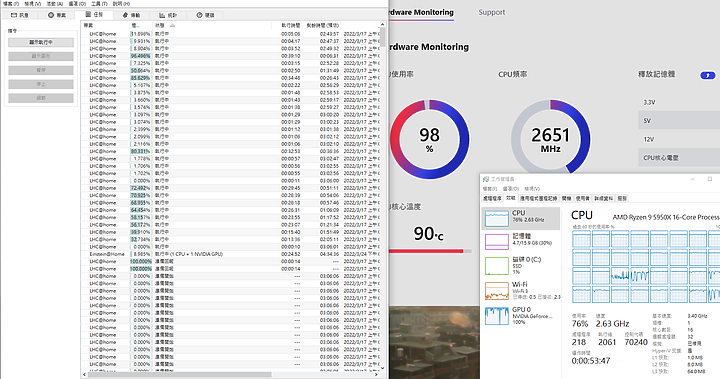Open the View (V) menu in BOINC Manager

(x=33, y=4)
